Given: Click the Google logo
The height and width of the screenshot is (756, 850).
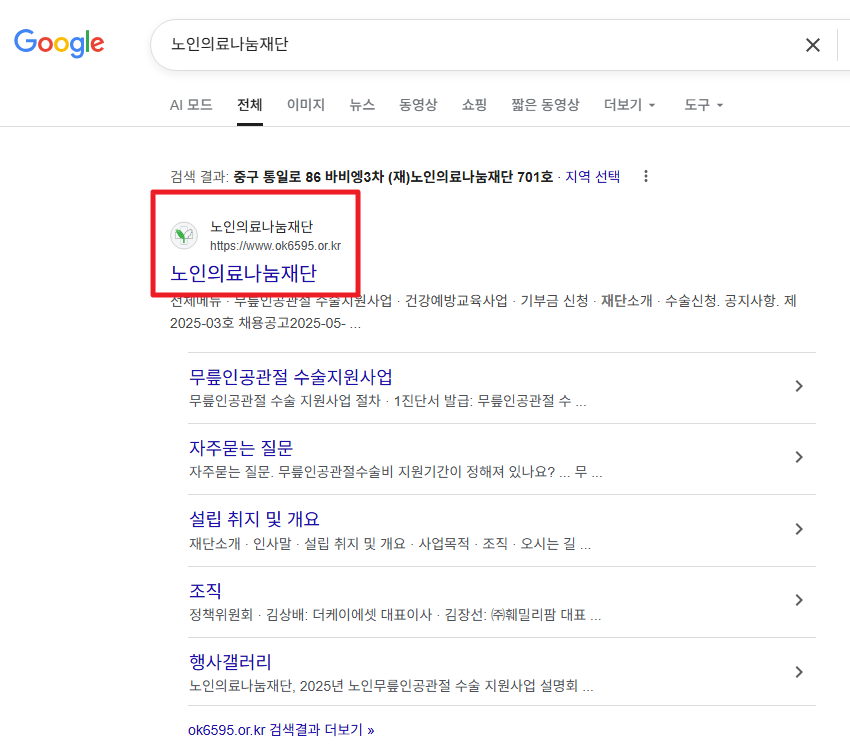Looking at the screenshot, I should coord(59,43).
